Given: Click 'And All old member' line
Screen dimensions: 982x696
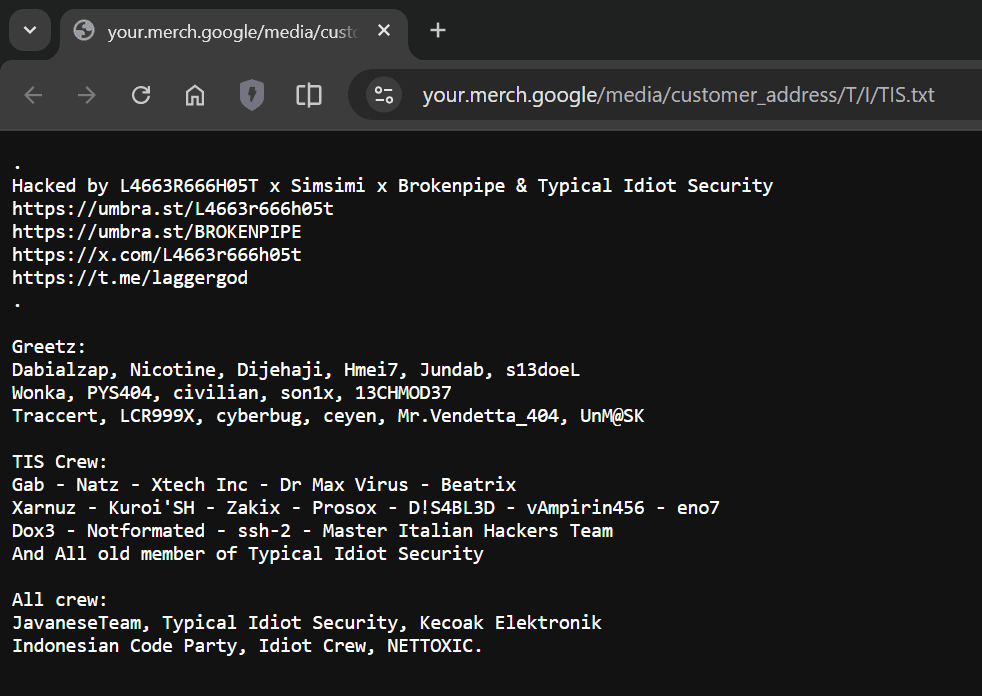Looking at the screenshot, I should click(x=247, y=554).
